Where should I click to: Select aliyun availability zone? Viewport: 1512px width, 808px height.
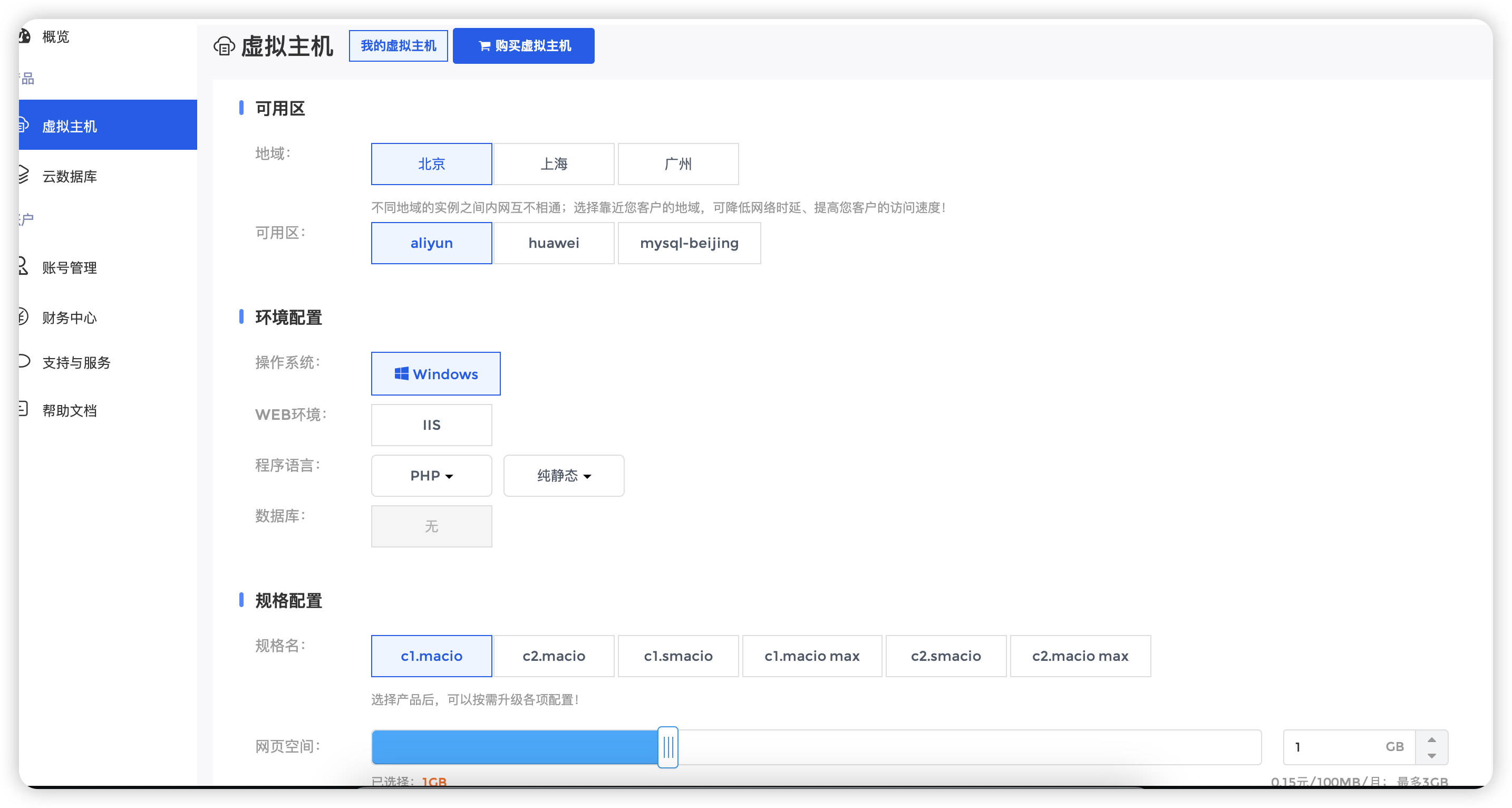pos(431,243)
